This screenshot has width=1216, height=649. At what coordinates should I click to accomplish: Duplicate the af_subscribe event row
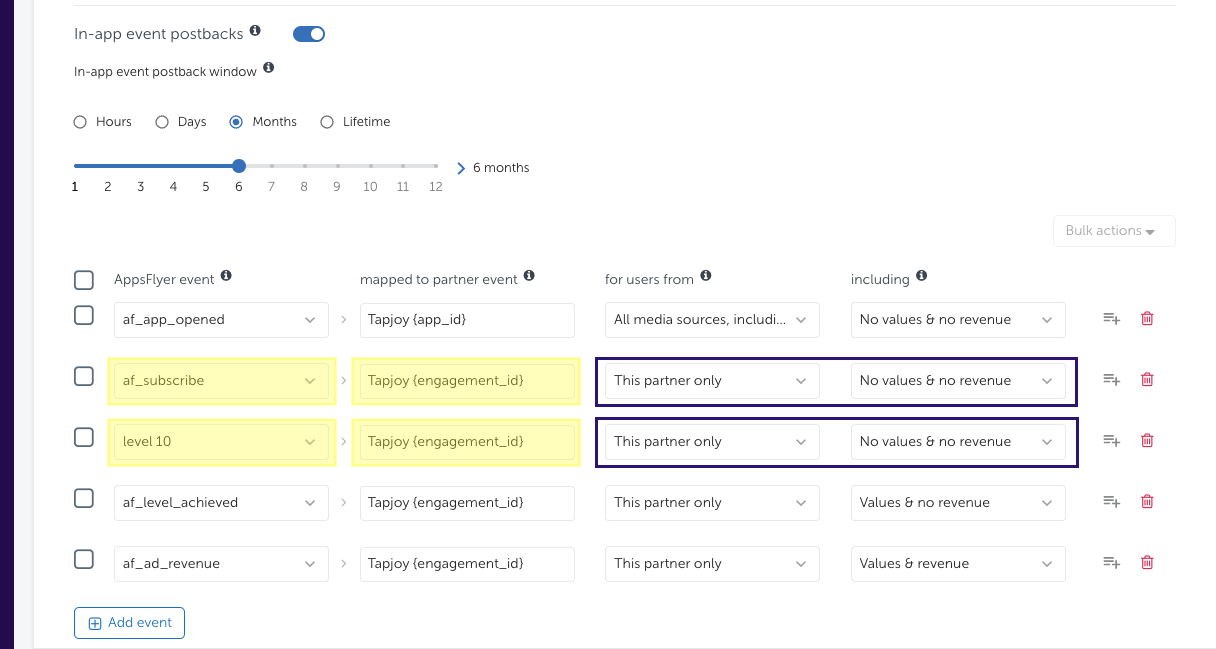point(1111,380)
